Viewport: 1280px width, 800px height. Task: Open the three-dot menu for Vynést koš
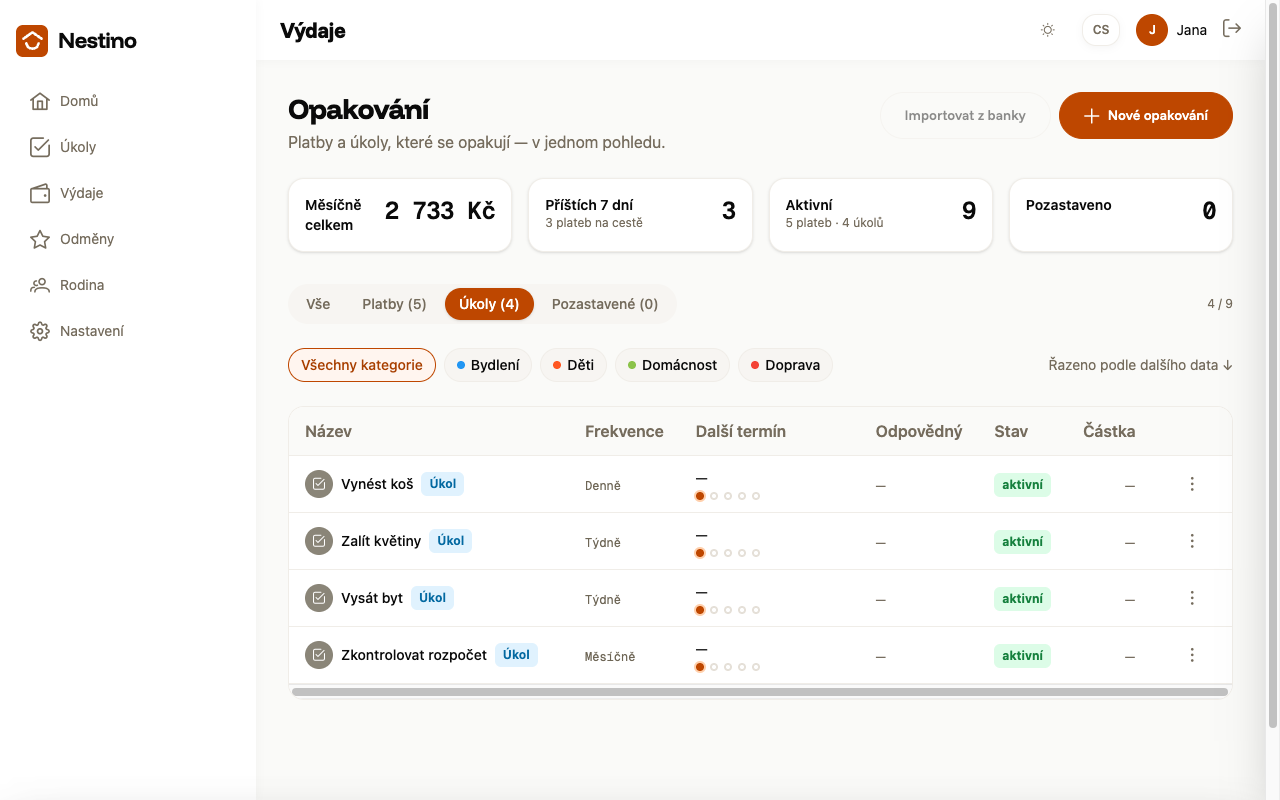coord(1192,484)
